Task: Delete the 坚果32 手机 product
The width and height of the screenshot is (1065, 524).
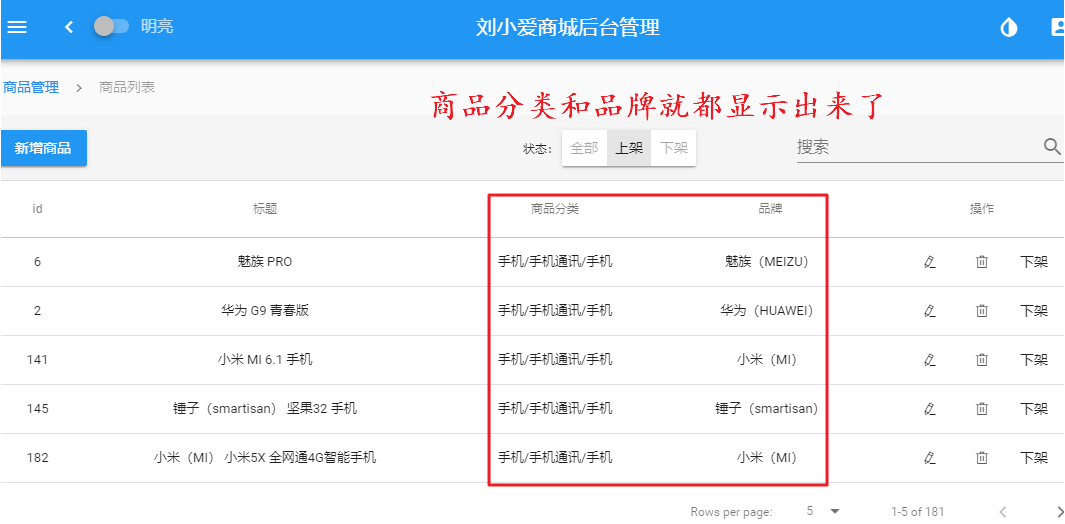Action: (x=981, y=408)
